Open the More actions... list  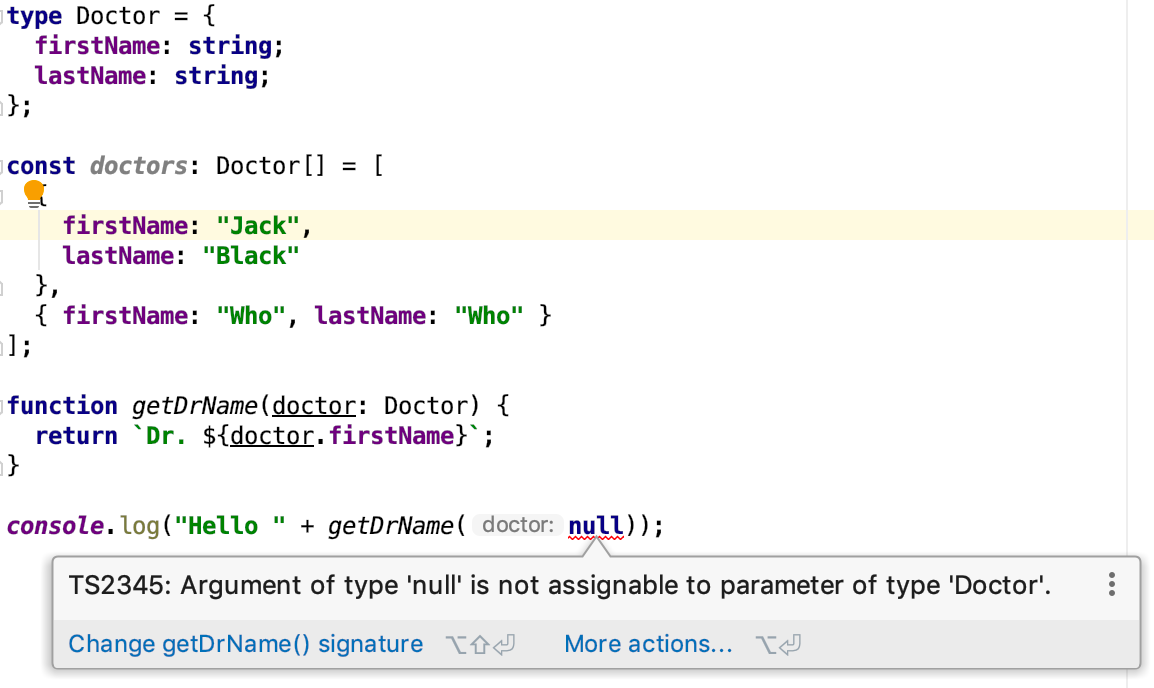coord(648,644)
